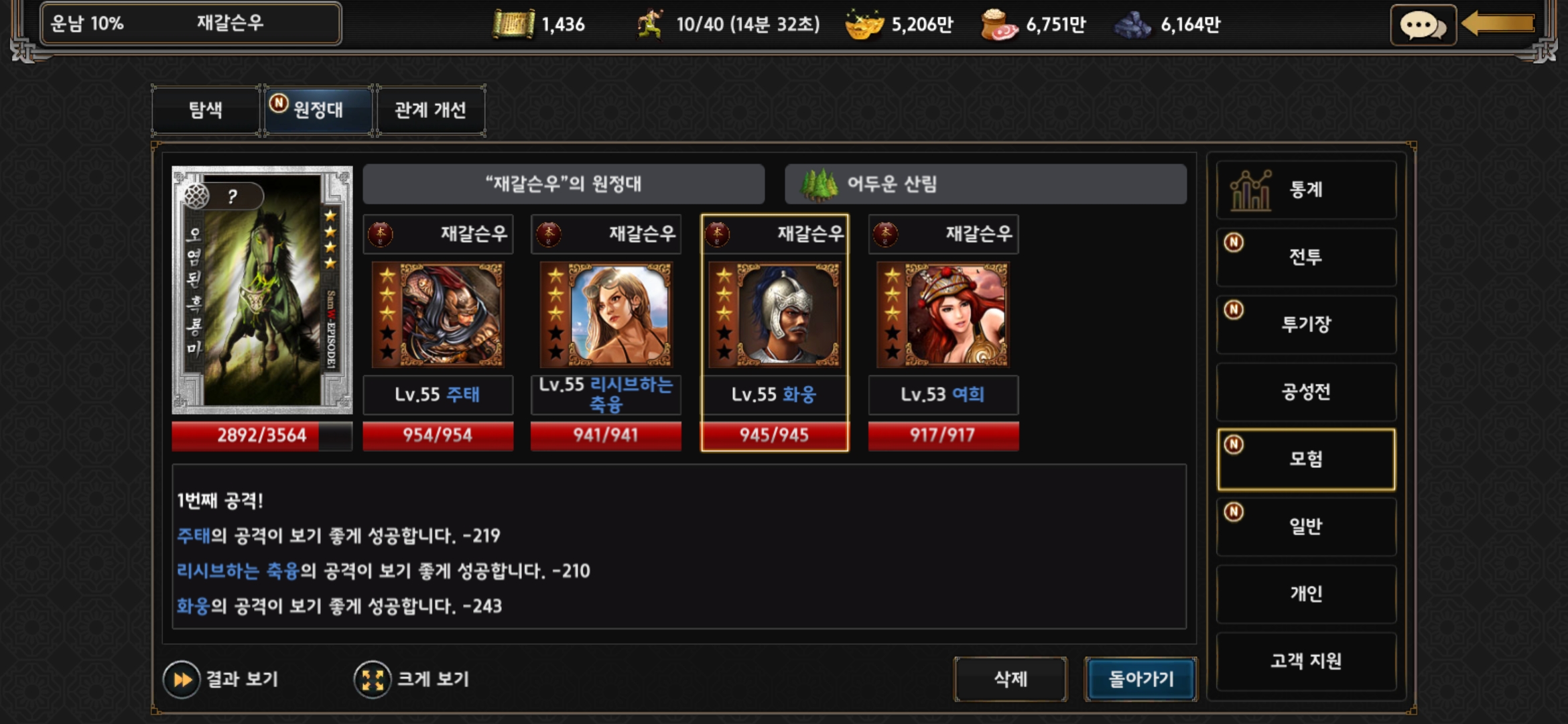Image resolution: width=1568 pixels, height=724 pixels.
Task: Click the 돌아가기 button
Action: click(1141, 680)
